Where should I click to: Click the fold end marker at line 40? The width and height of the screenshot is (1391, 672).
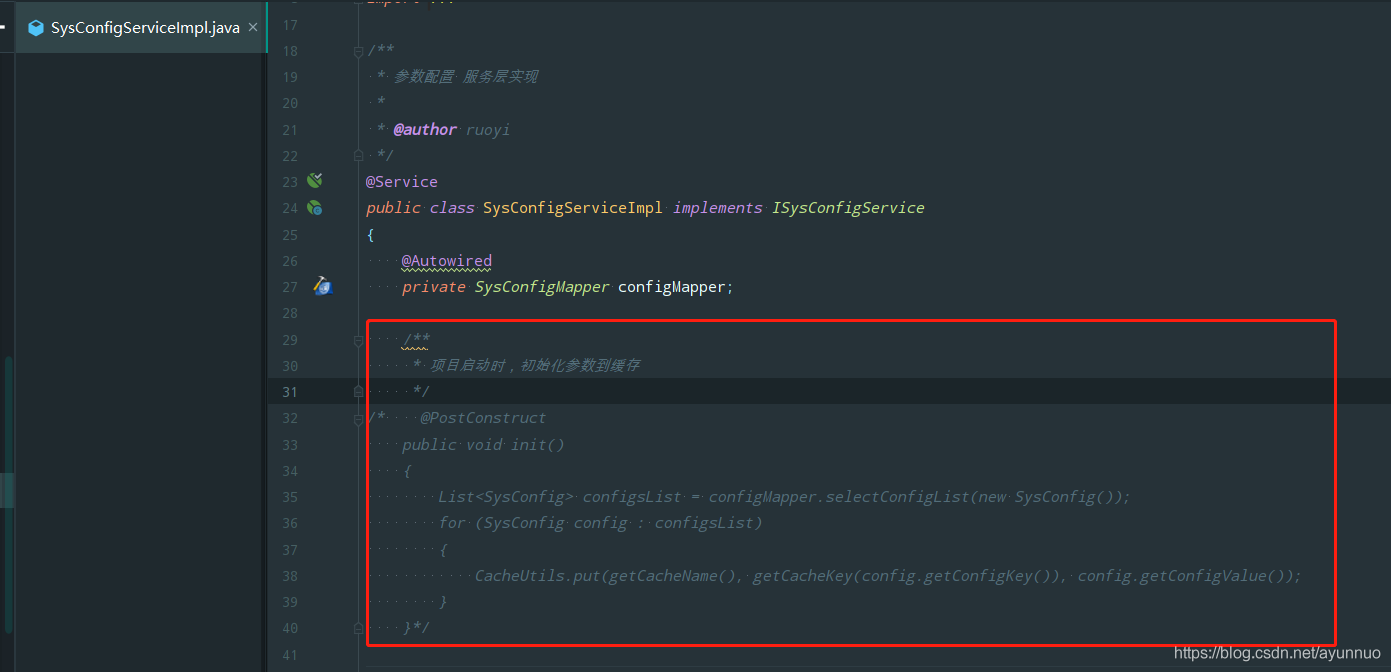359,628
